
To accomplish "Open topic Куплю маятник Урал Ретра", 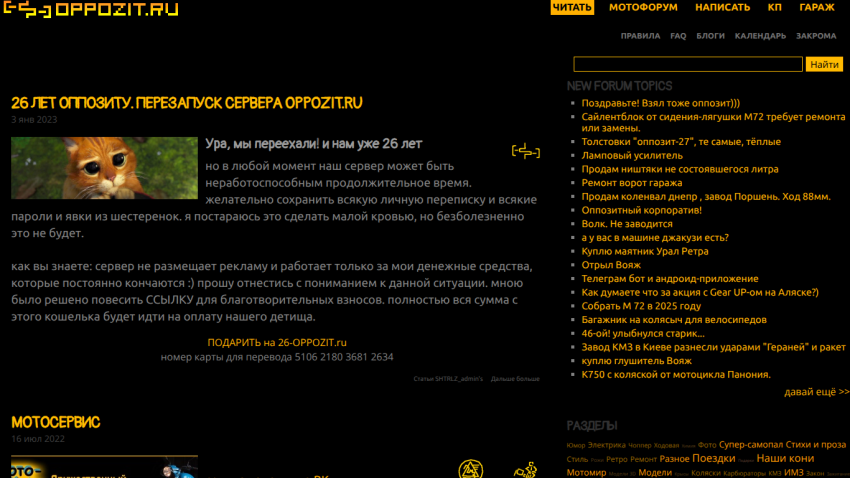I will [645, 251].
